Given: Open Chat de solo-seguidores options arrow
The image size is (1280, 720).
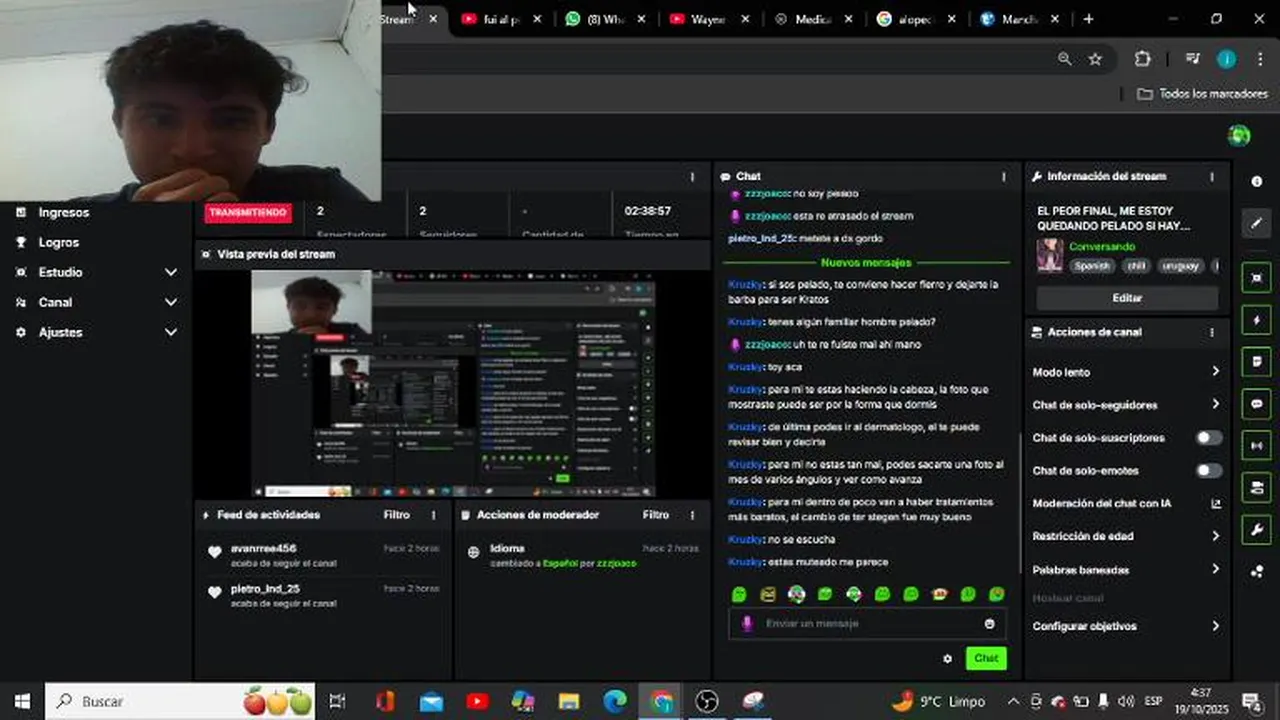Looking at the screenshot, I should coord(1216,405).
